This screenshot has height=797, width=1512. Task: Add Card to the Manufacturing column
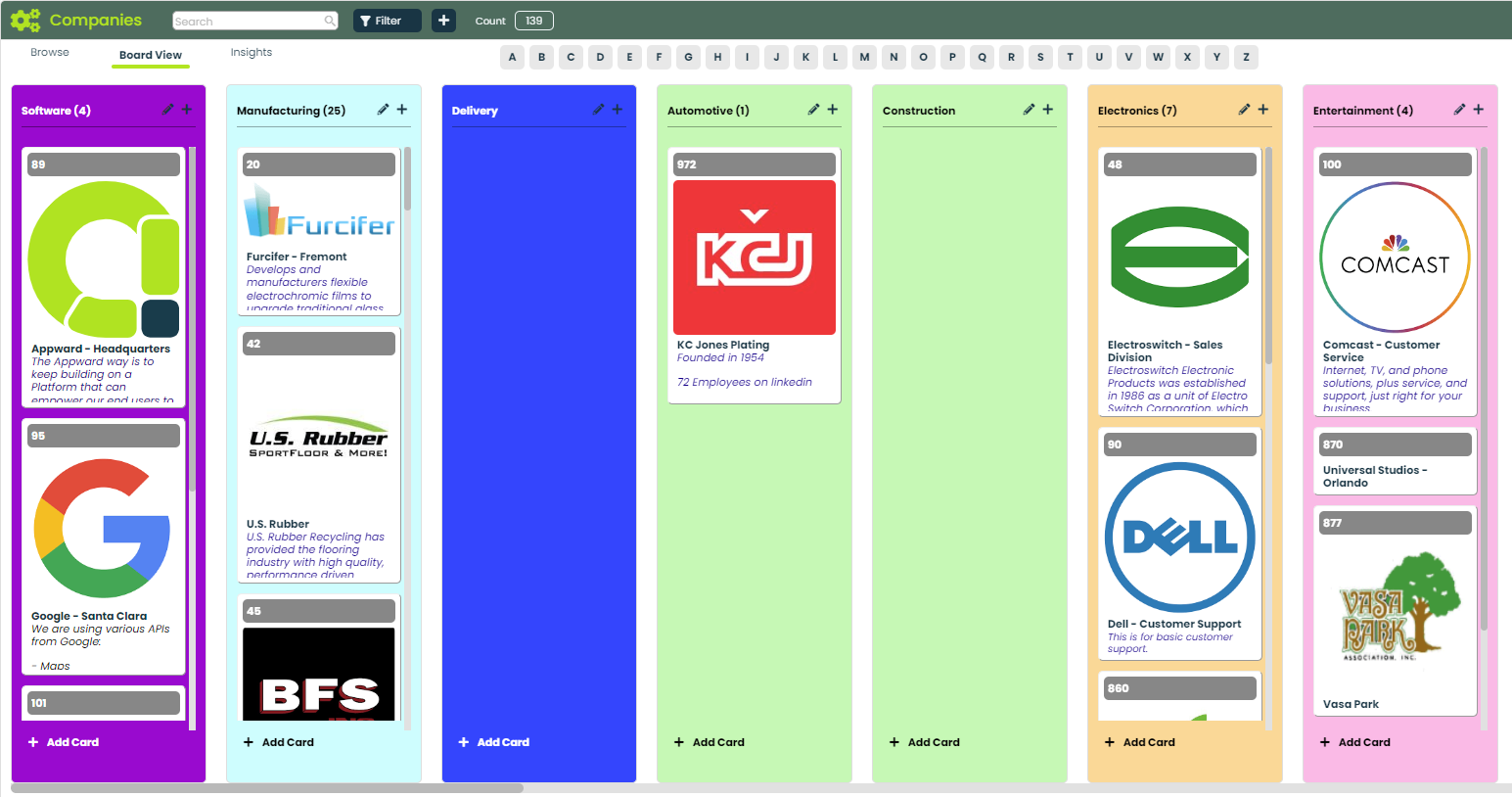pos(279,742)
